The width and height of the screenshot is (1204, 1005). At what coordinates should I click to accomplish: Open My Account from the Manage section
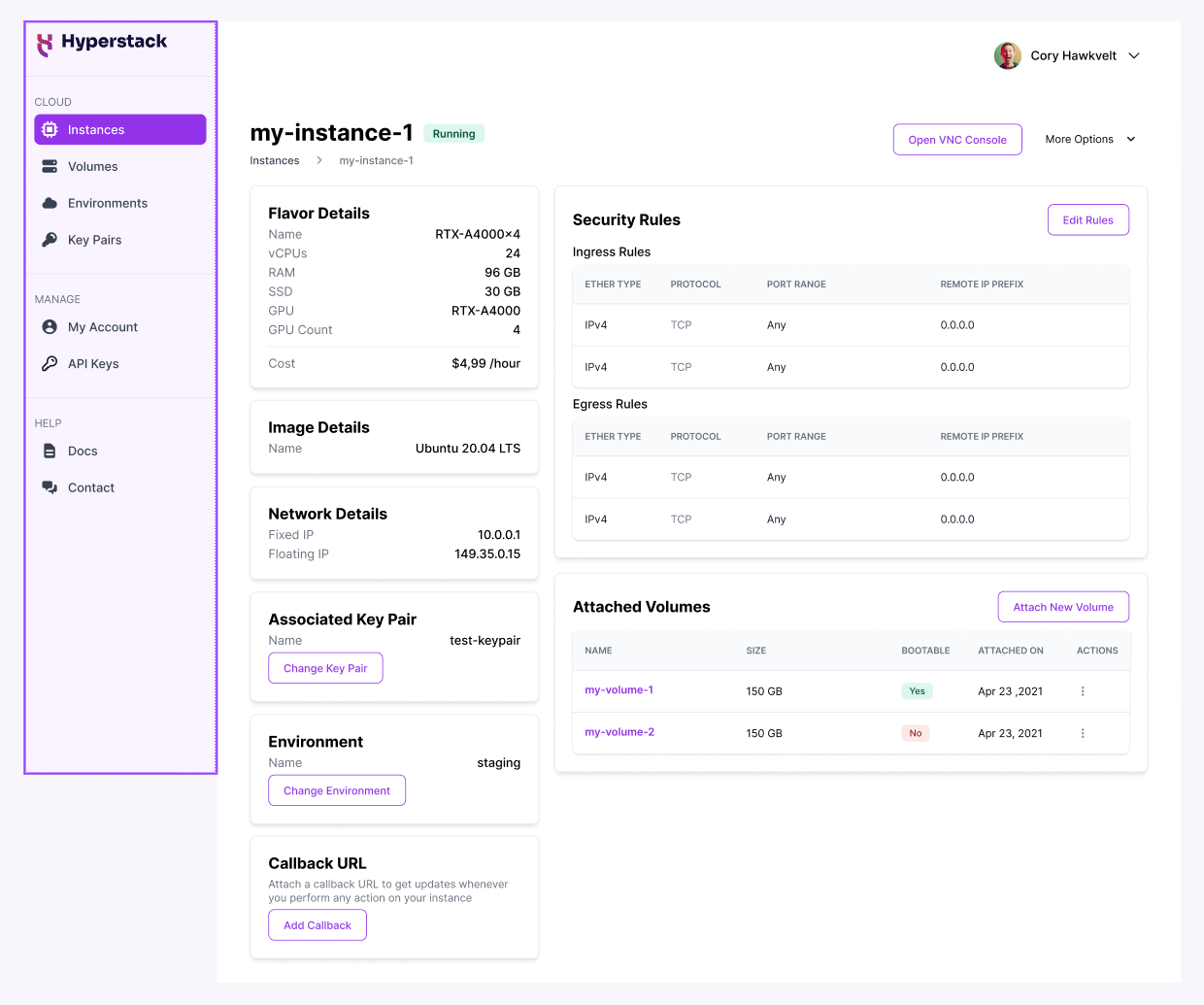tap(101, 327)
